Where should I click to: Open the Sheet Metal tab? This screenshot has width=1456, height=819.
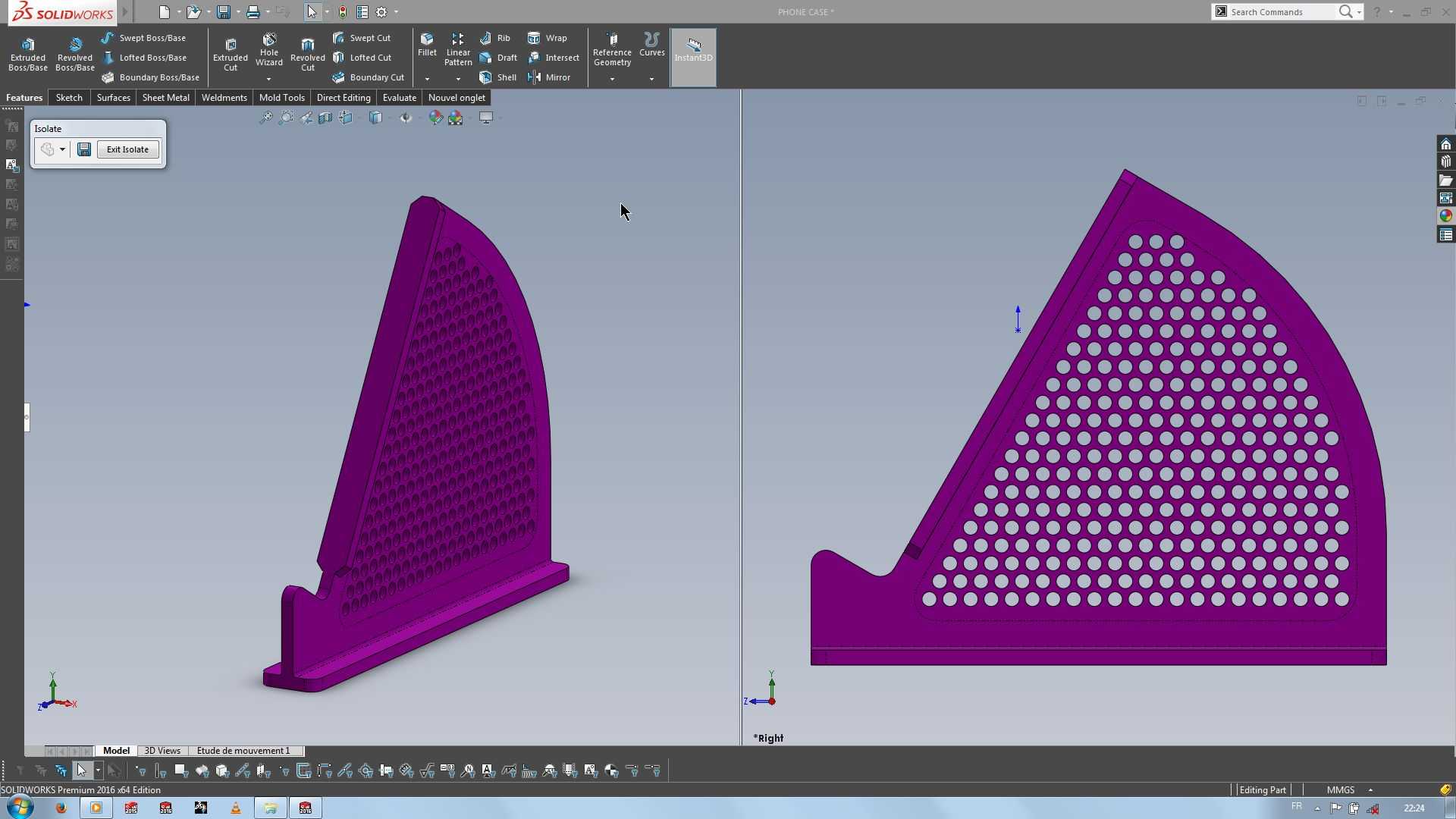165,98
